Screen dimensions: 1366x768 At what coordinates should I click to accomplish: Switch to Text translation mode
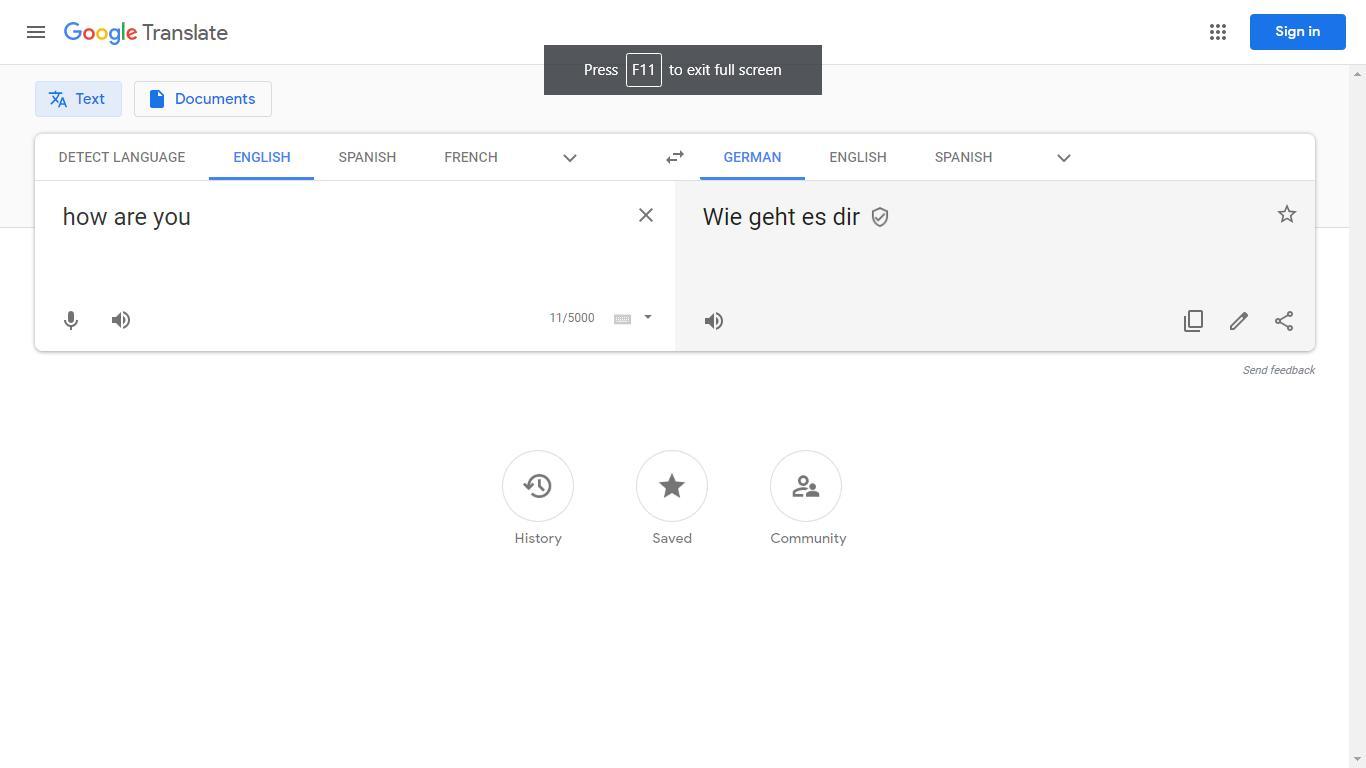point(78,99)
